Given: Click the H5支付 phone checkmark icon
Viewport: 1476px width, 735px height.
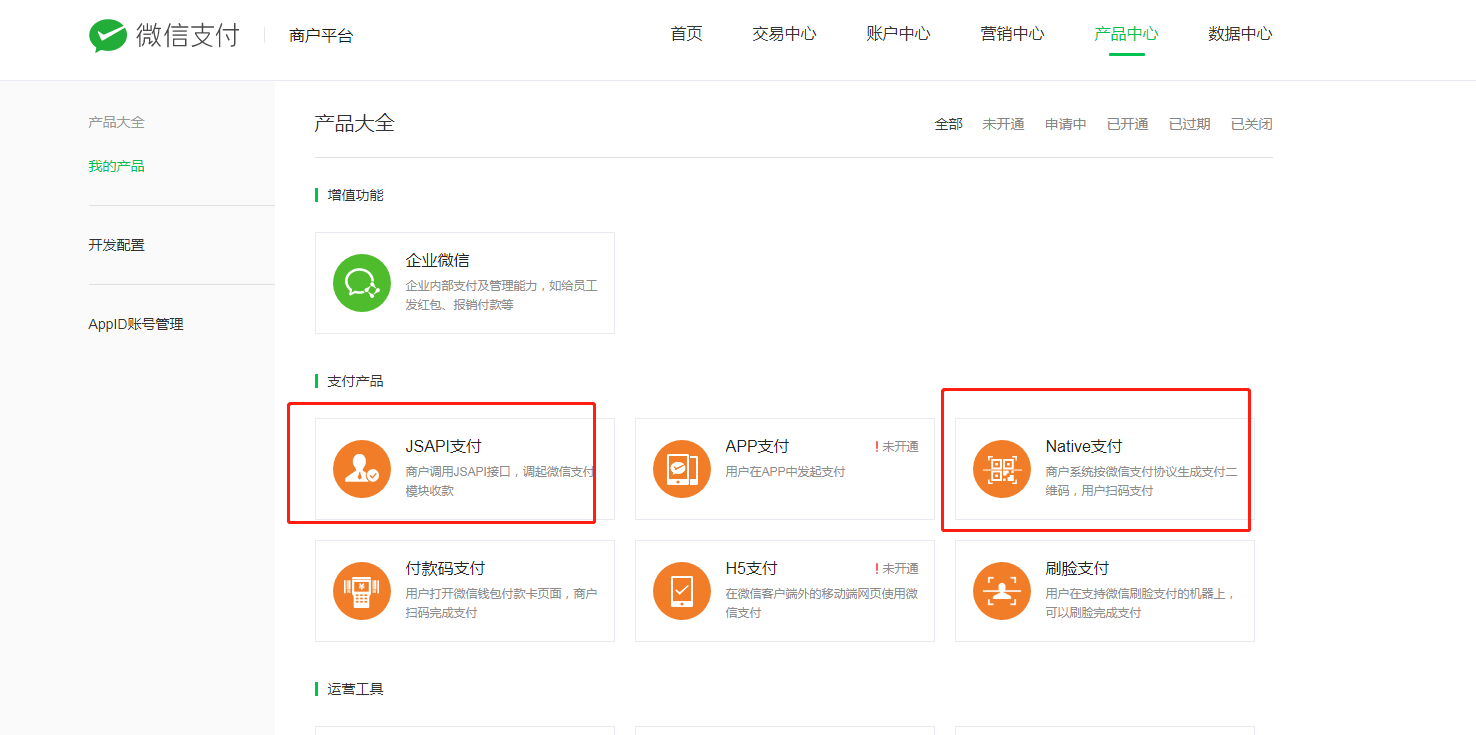Looking at the screenshot, I should point(682,591).
